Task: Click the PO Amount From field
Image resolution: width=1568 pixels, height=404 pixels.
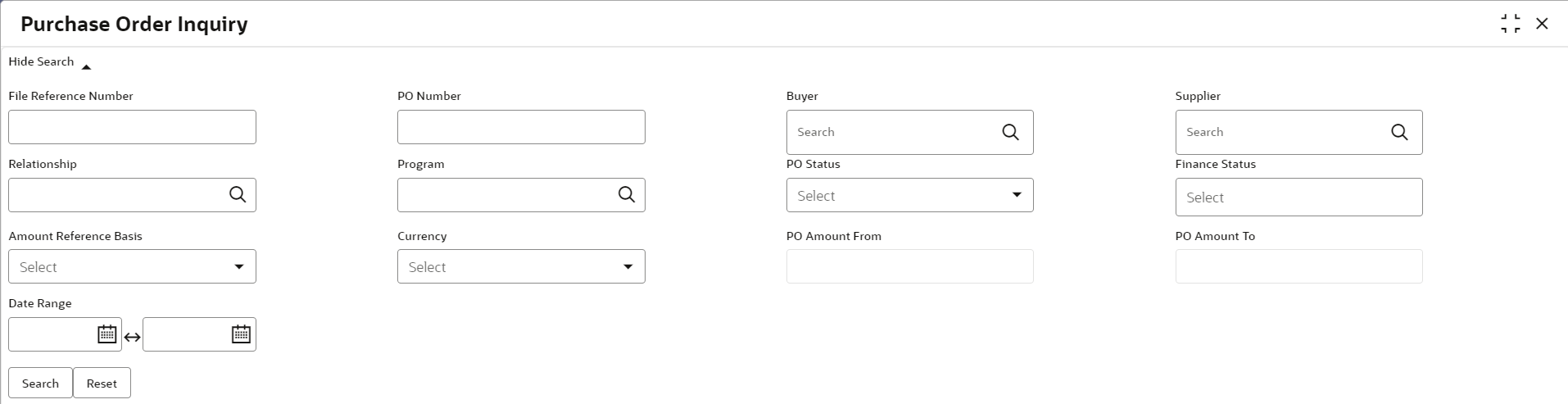Action: 910,266
